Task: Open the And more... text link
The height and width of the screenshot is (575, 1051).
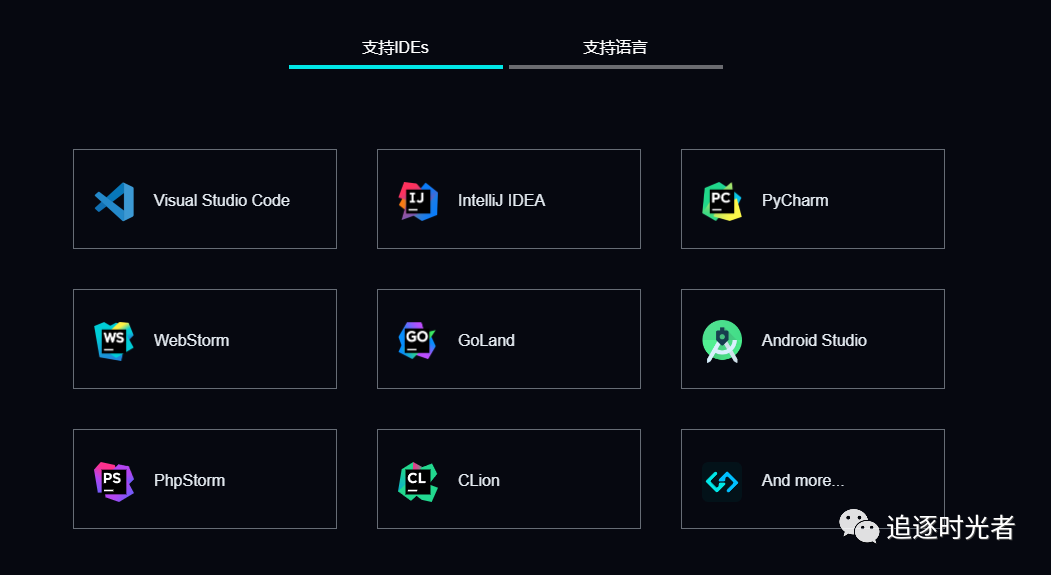Action: 802,481
